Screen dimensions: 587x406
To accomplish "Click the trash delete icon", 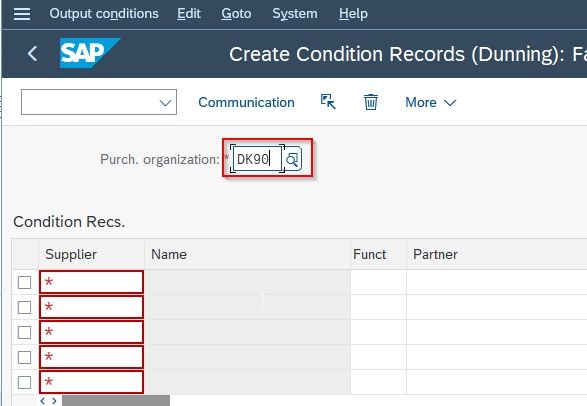I will 371,102.
